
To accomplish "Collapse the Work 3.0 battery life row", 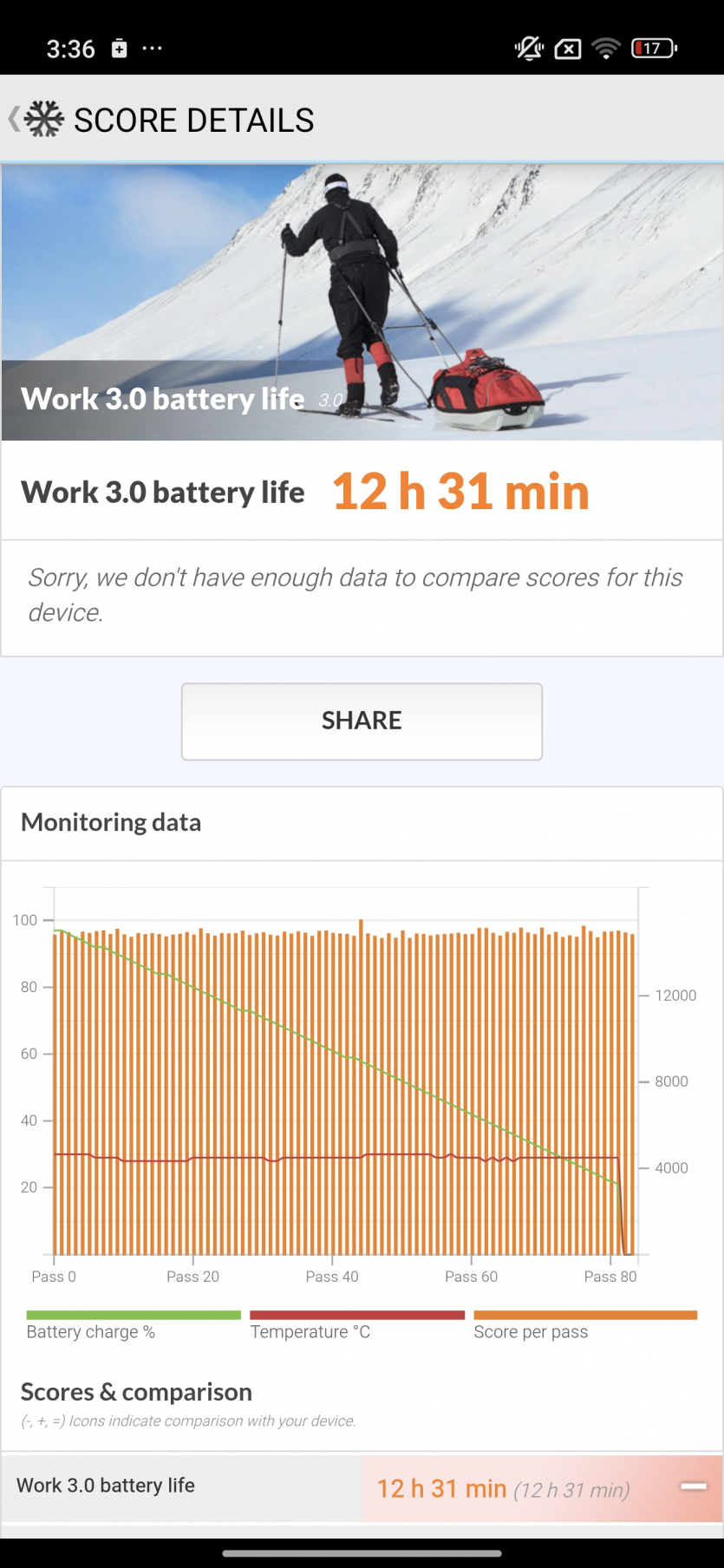I will [693, 1486].
